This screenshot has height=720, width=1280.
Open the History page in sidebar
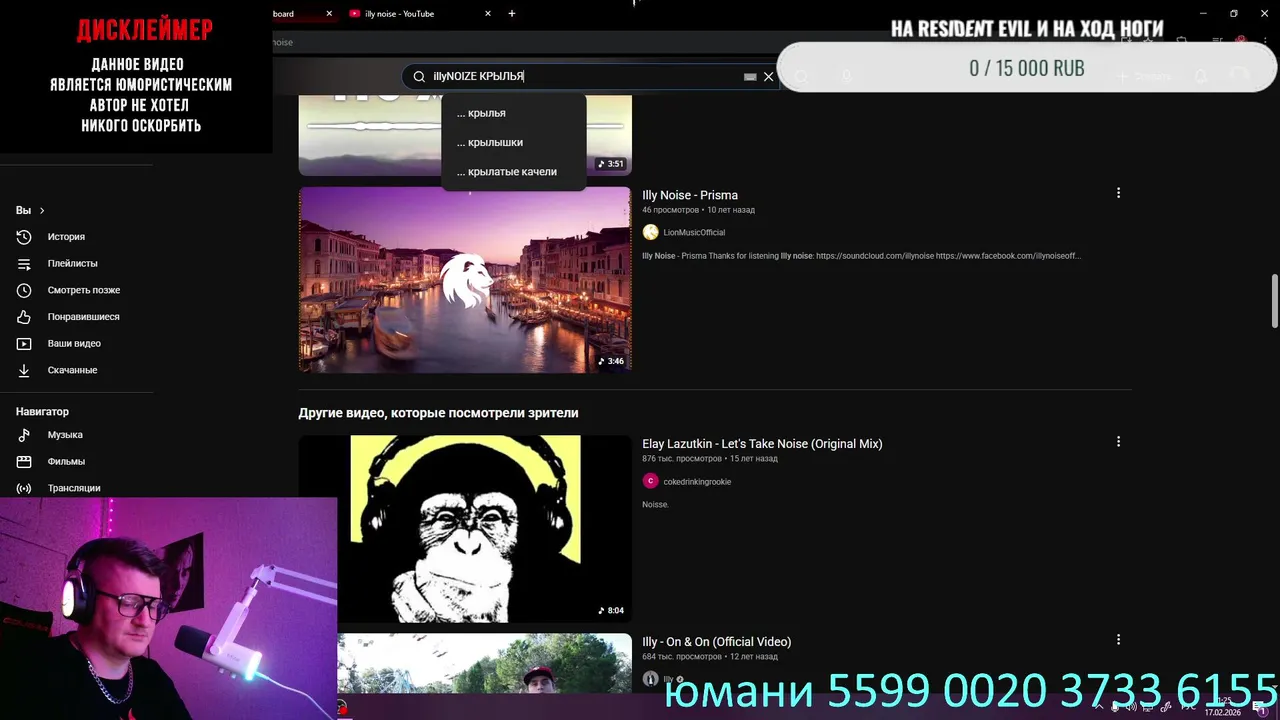point(66,237)
